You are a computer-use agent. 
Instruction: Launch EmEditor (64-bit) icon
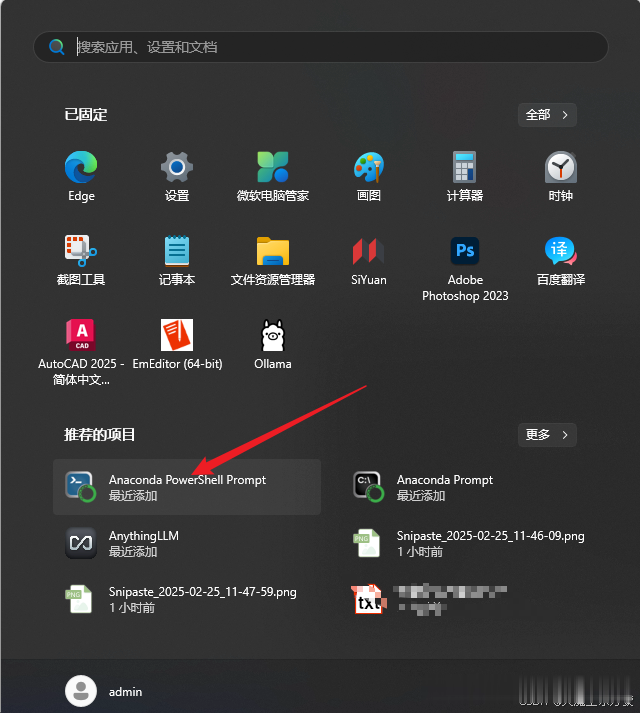click(x=177, y=335)
